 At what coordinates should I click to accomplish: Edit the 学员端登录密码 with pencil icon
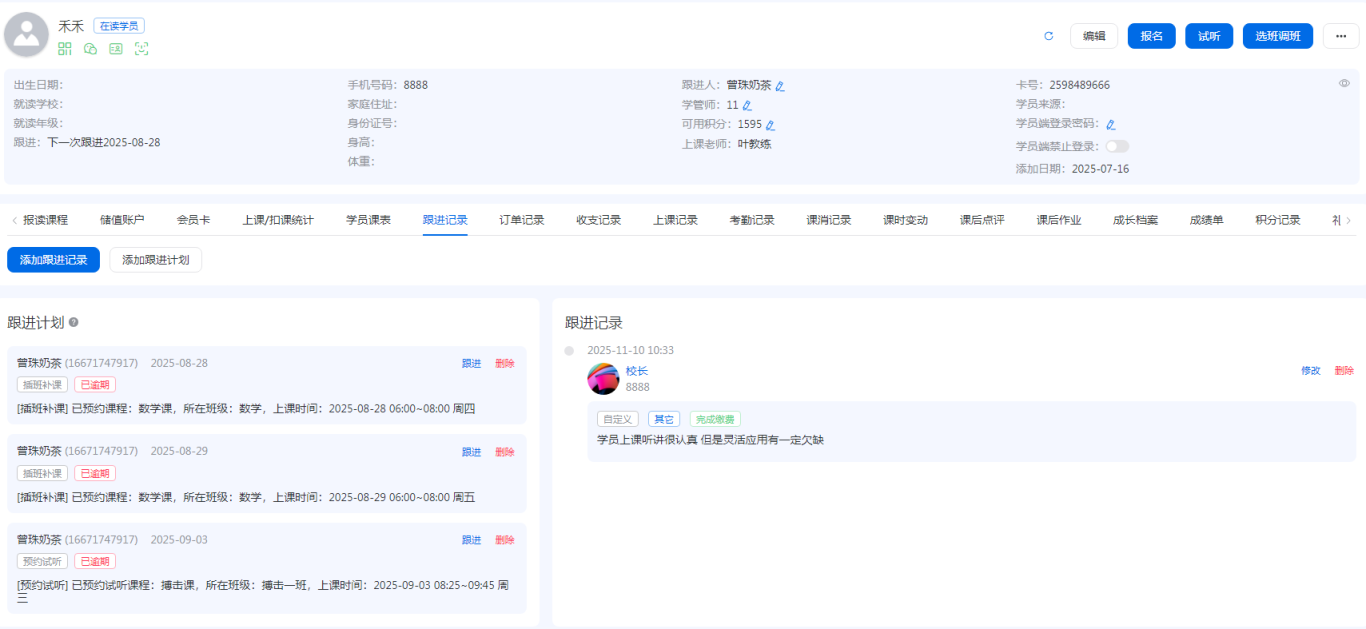(x=1111, y=125)
